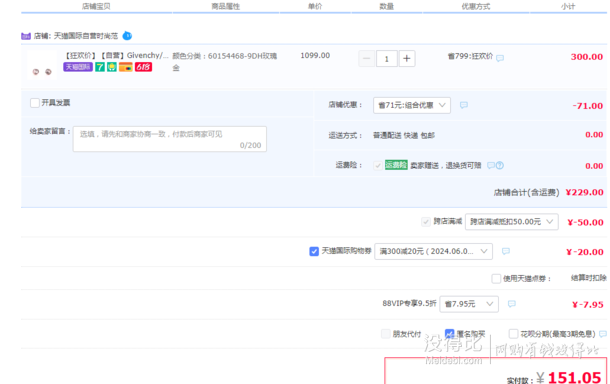Click the 88VIP discount ¥-7.95
The width and height of the screenshot is (610, 384).
587,304
